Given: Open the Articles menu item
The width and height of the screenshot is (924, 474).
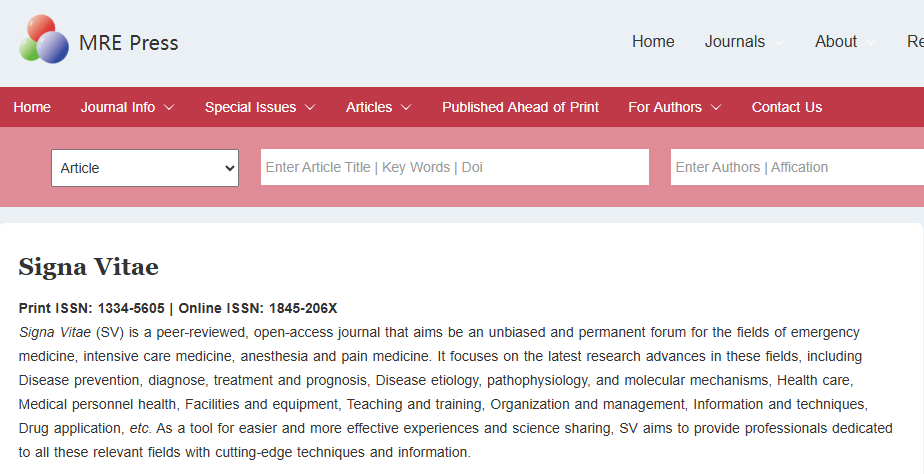Looking at the screenshot, I should [369, 107].
